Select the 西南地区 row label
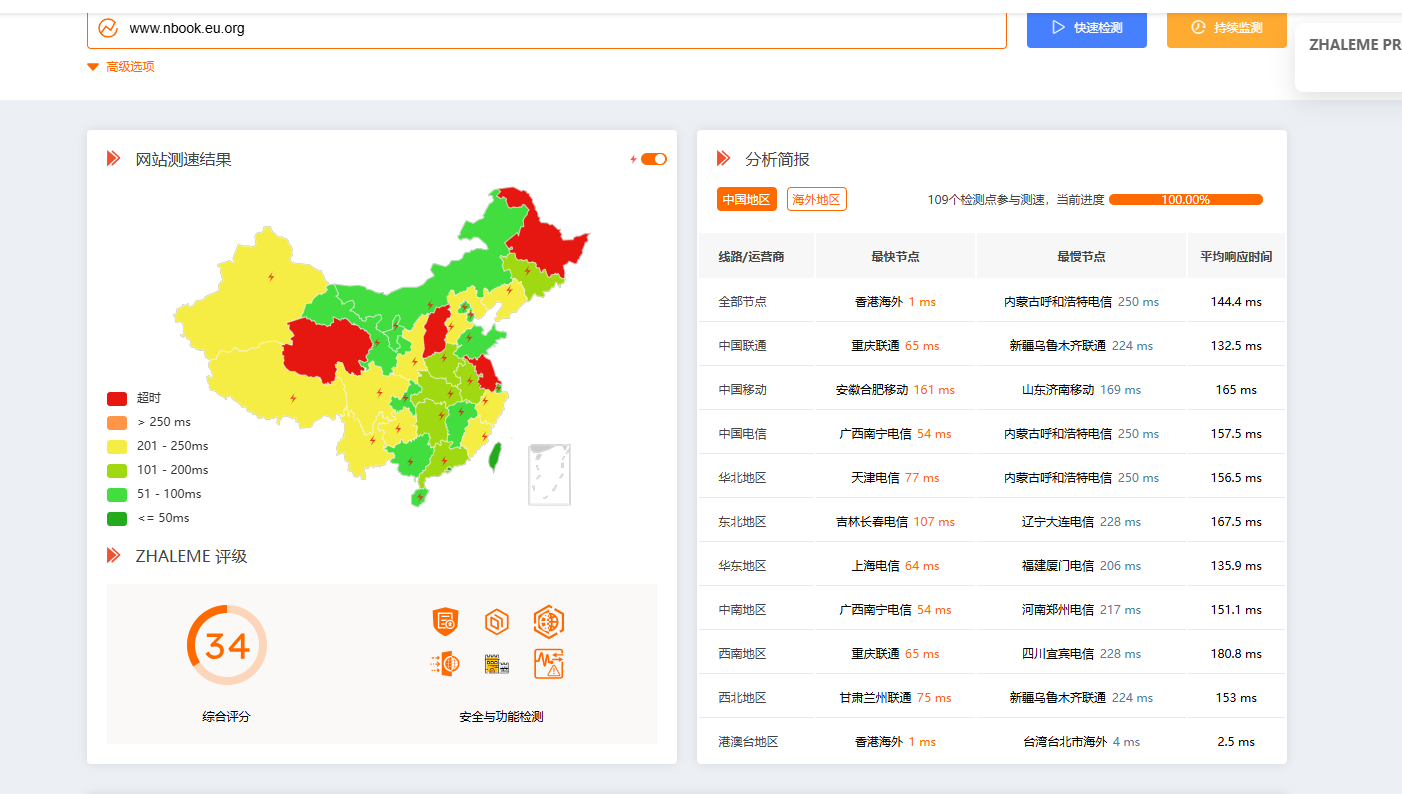 point(742,654)
